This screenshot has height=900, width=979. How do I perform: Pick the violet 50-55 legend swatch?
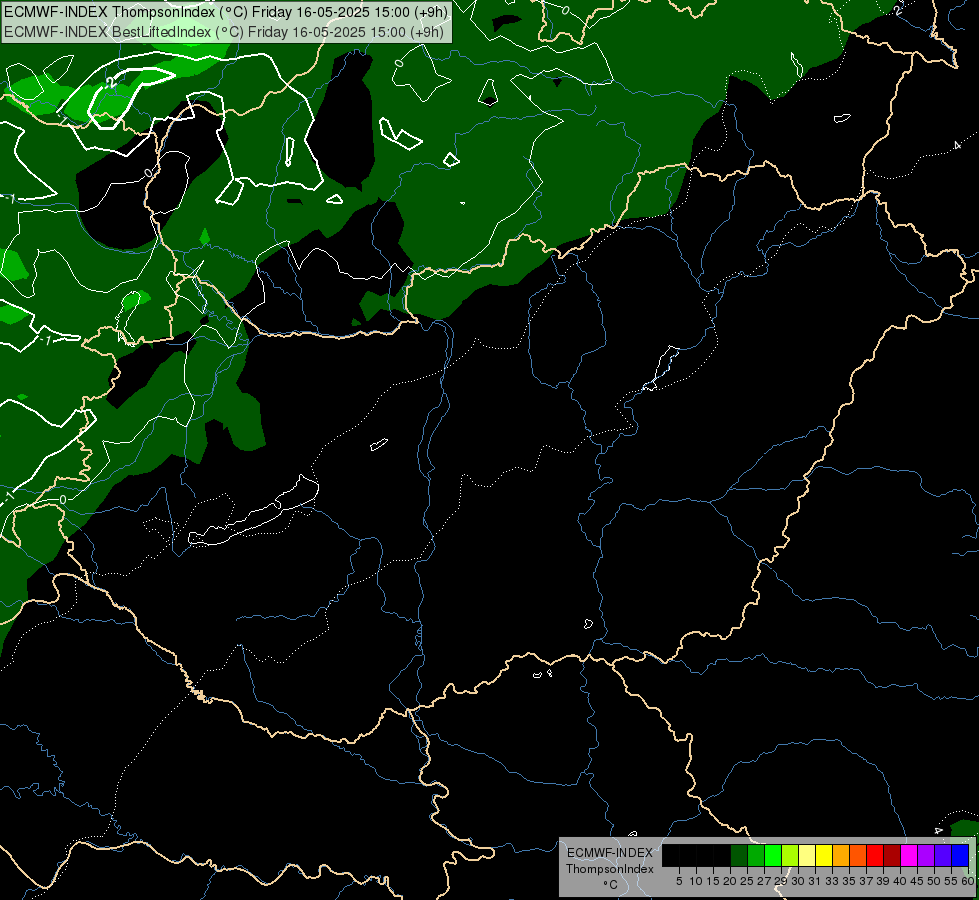943,856
